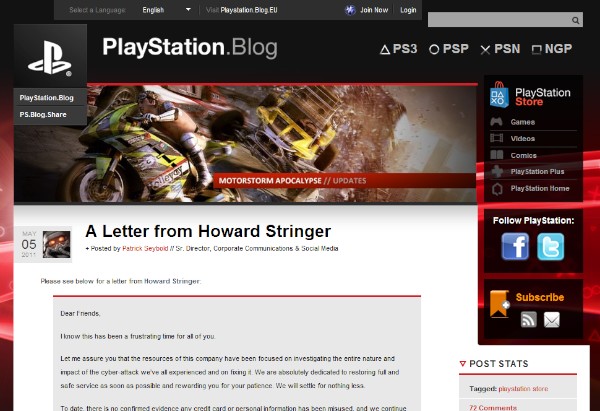Open the PSN navigation item
The width and height of the screenshot is (600, 411).
click(x=500, y=49)
